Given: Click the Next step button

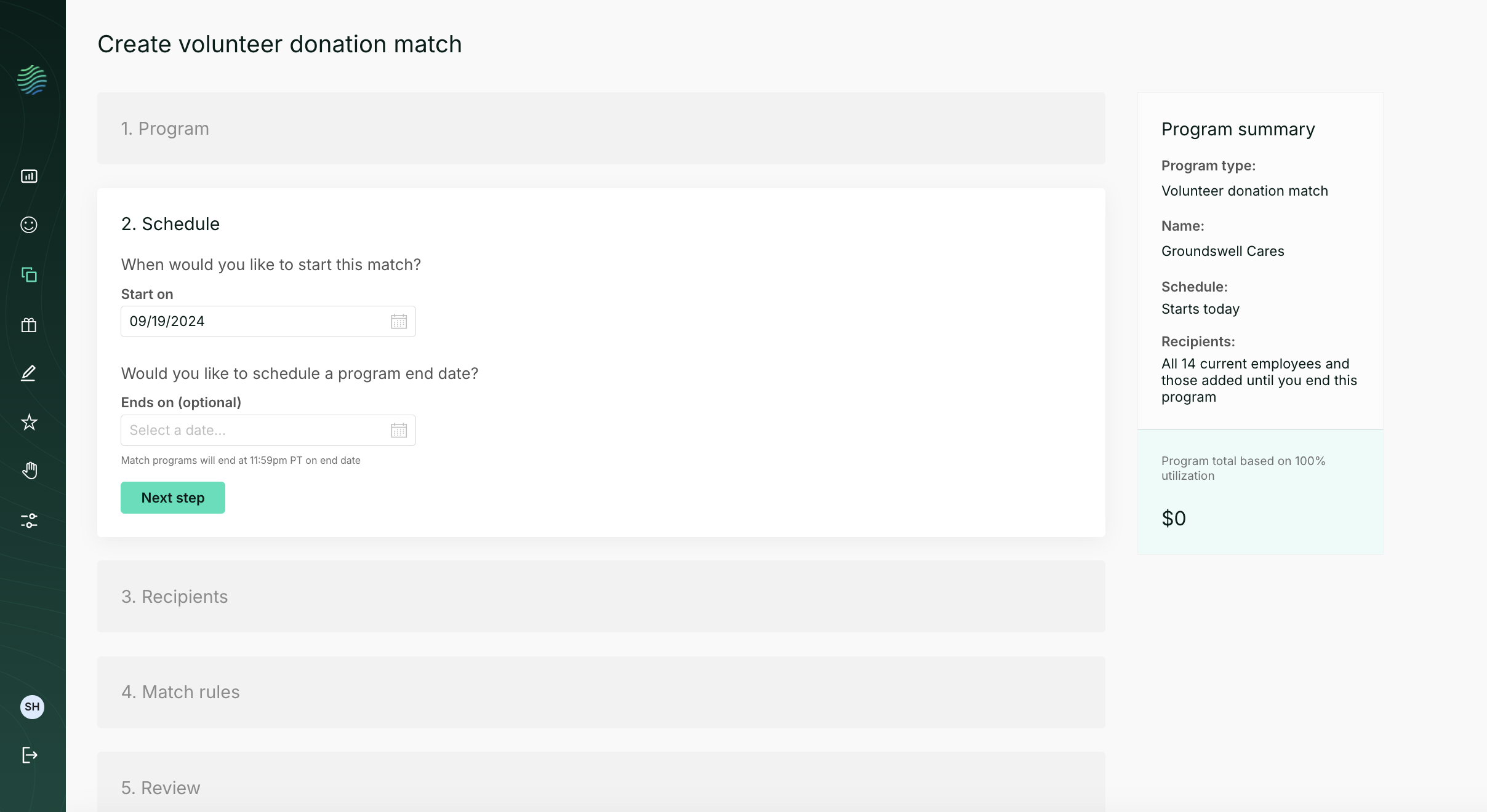Looking at the screenshot, I should click(x=172, y=498).
